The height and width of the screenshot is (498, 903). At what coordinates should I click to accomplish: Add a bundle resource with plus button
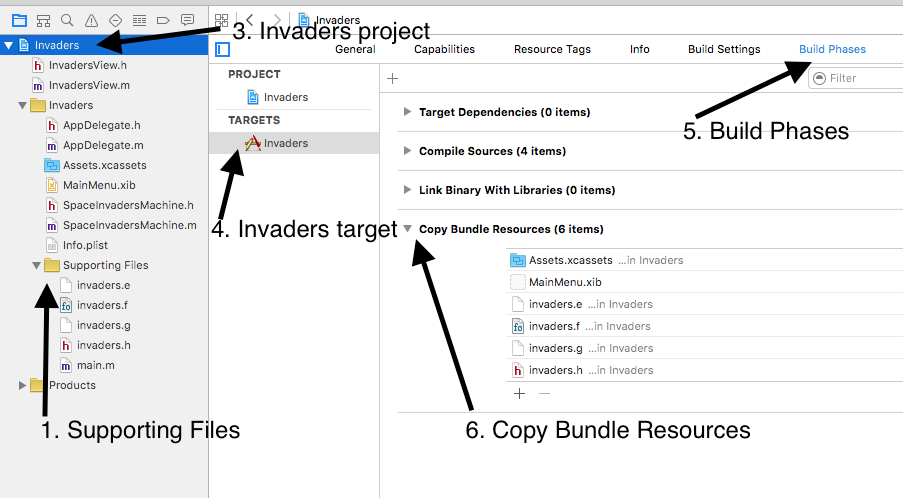[519, 394]
